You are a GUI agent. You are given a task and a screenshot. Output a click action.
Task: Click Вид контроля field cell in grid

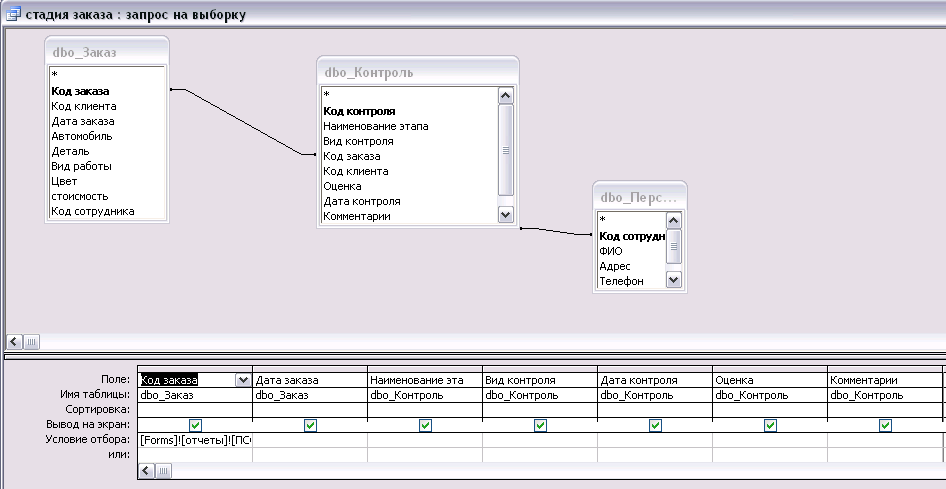[x=540, y=380]
